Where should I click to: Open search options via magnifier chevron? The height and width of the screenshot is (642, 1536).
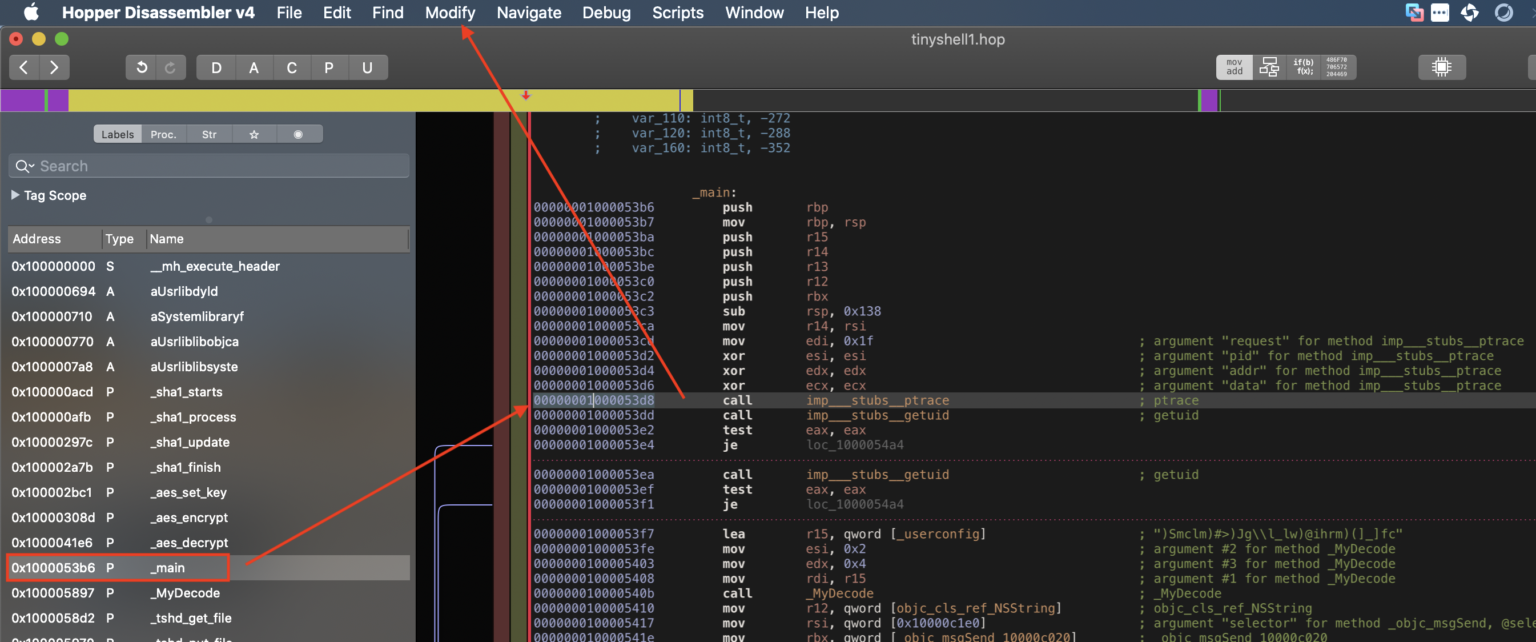coord(26,166)
